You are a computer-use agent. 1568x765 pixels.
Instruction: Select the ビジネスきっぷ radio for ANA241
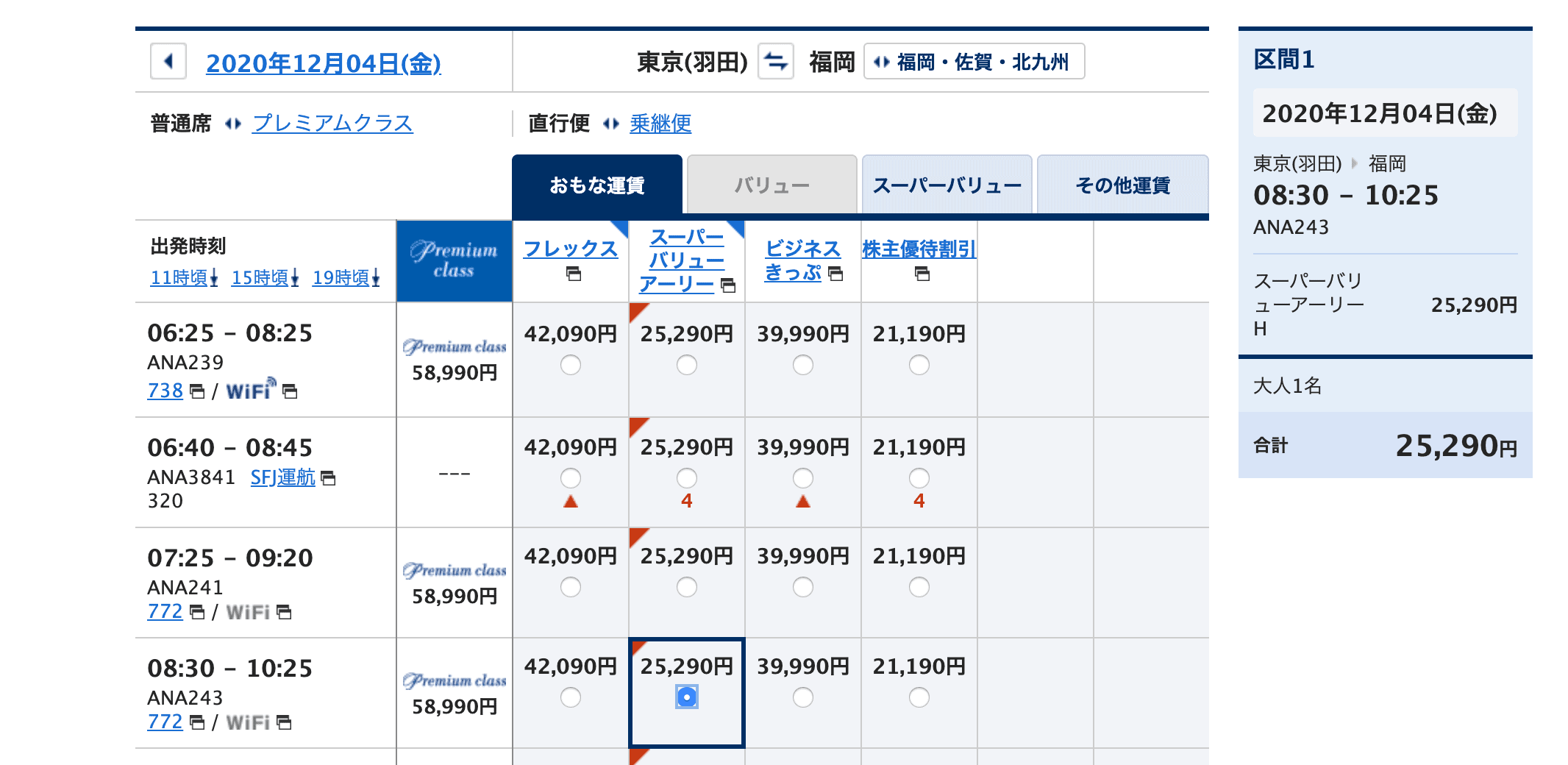click(803, 587)
